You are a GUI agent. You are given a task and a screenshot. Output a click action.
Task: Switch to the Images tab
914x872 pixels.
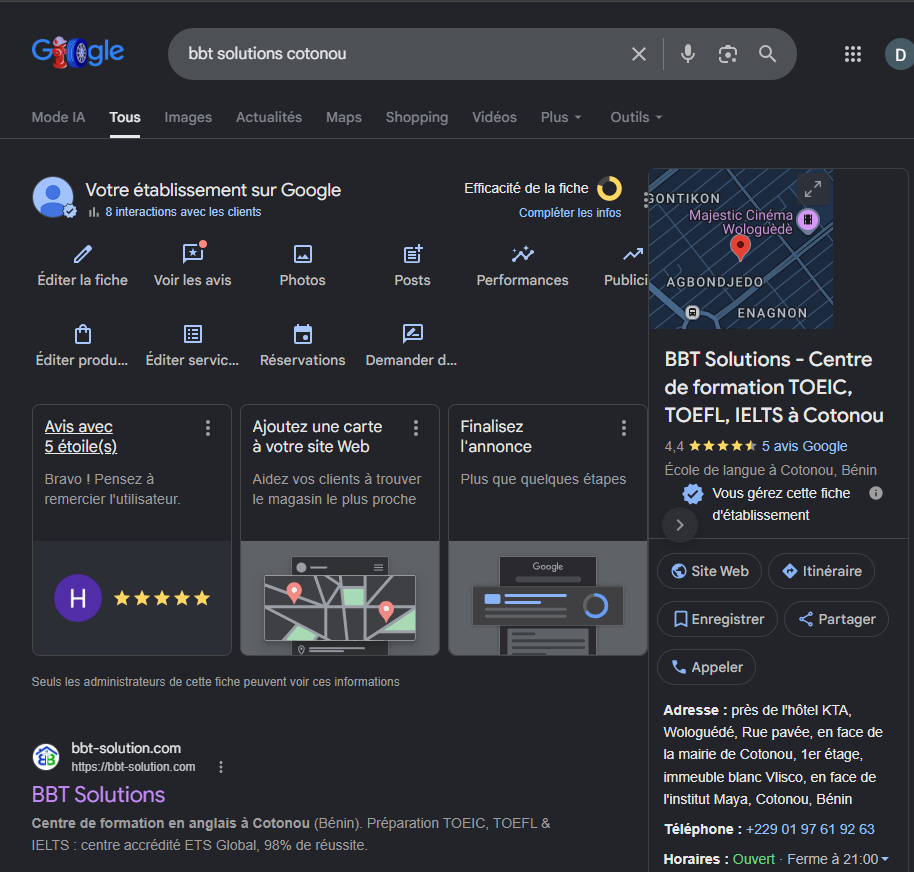[188, 117]
